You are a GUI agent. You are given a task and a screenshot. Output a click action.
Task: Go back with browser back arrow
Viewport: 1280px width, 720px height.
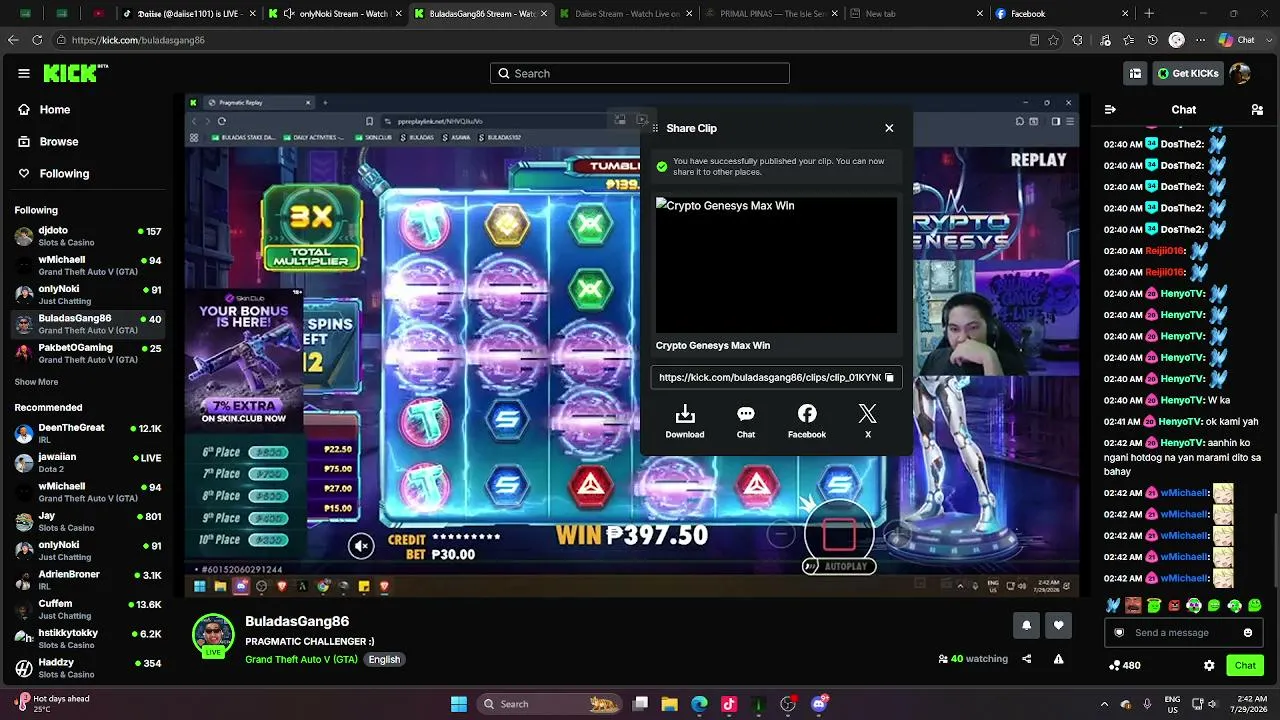tap(13, 40)
